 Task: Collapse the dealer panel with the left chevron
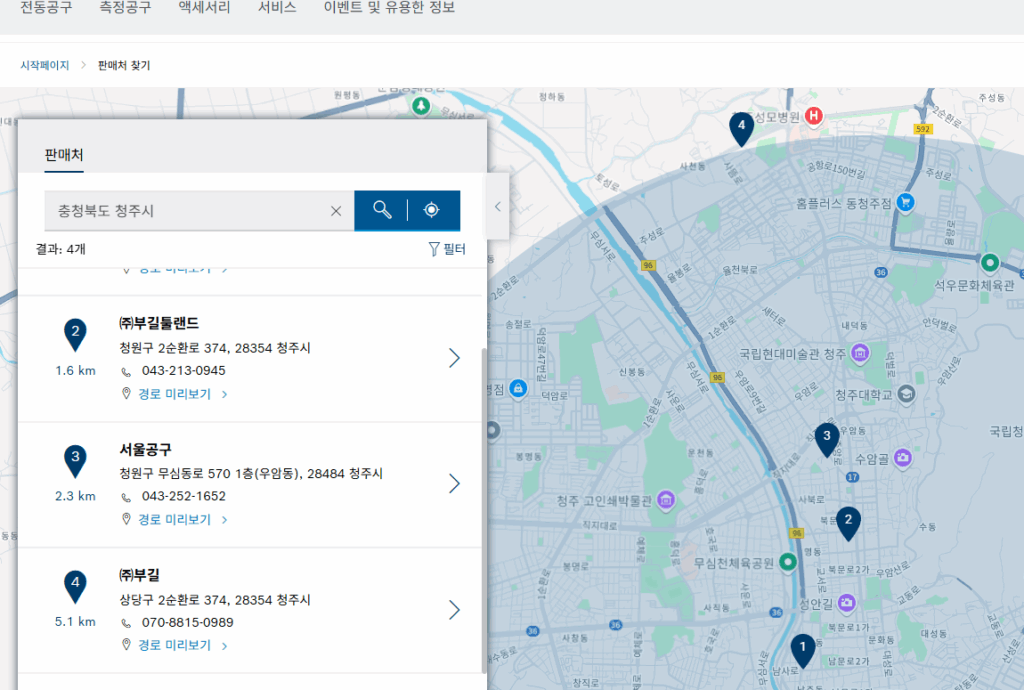click(x=498, y=206)
